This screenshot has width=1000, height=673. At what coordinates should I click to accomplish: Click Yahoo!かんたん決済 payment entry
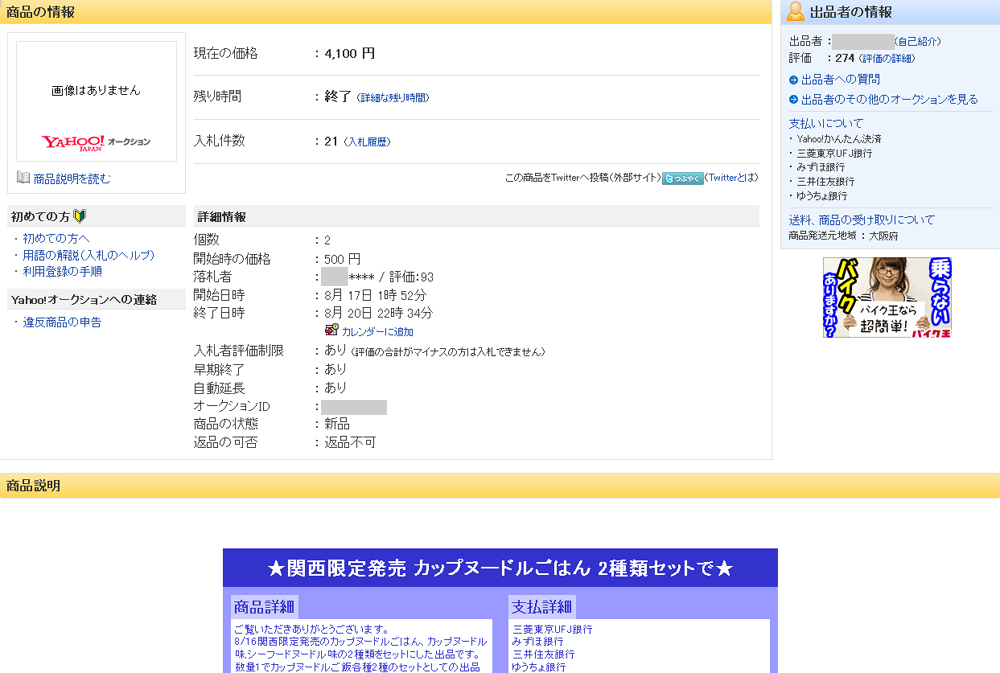point(839,138)
